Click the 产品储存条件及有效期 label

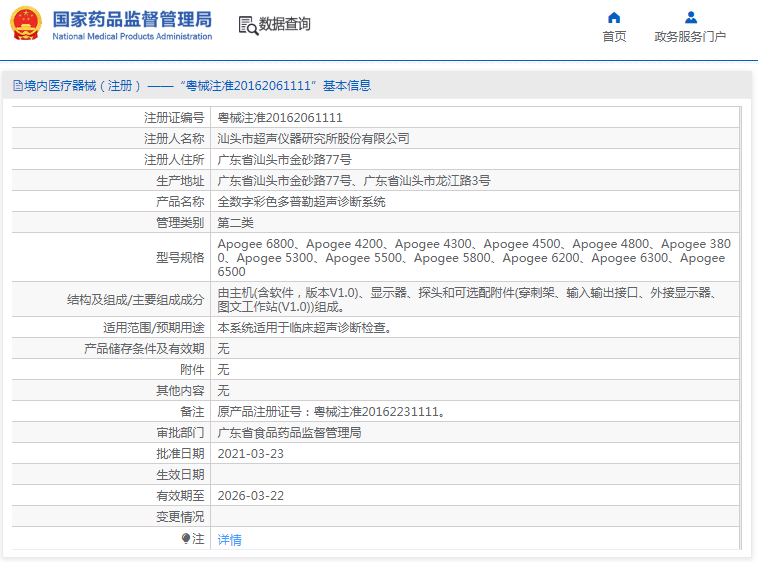[x=144, y=349]
